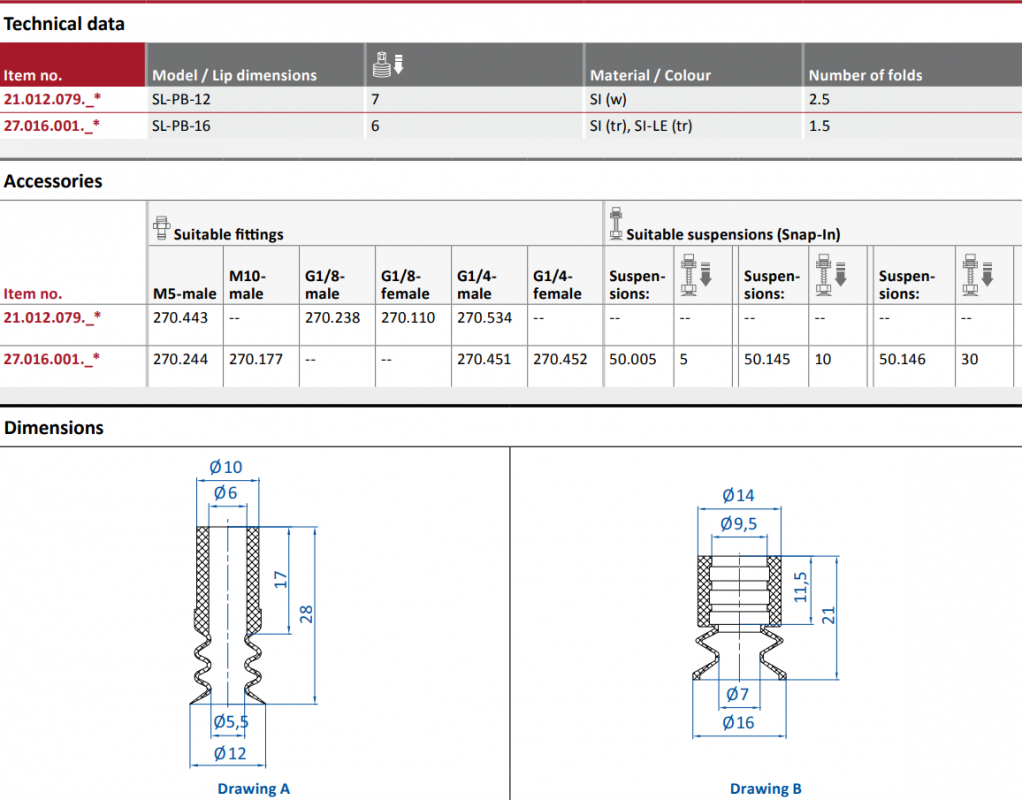The image size is (1022, 800).
Task: Click the 28 height dimension in Drawing A
Action: pyautogui.click(x=306, y=614)
